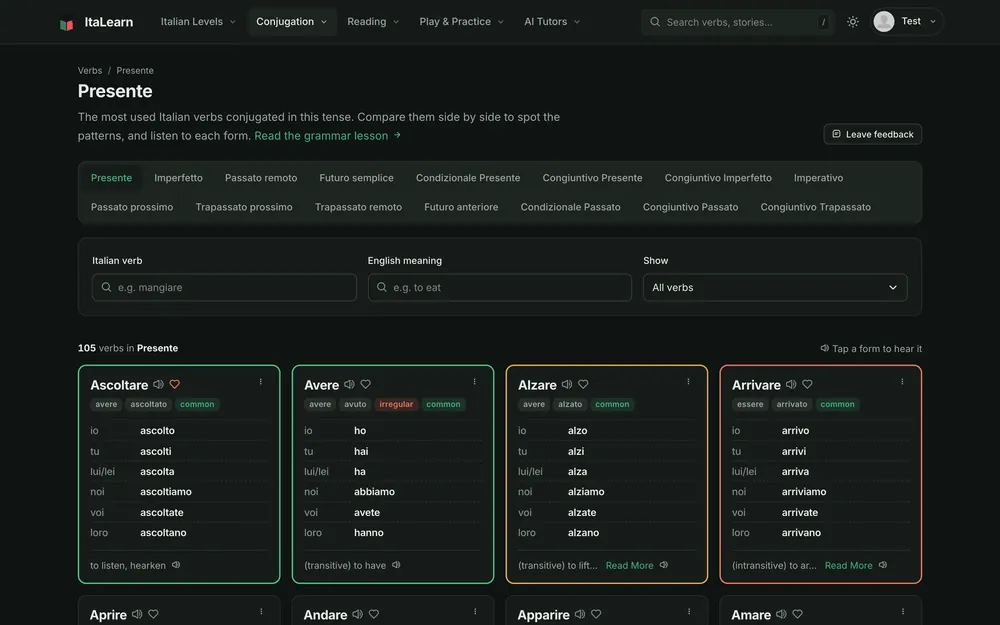
Task: Toggle the light/dark theme sun icon
Action: tap(853, 22)
